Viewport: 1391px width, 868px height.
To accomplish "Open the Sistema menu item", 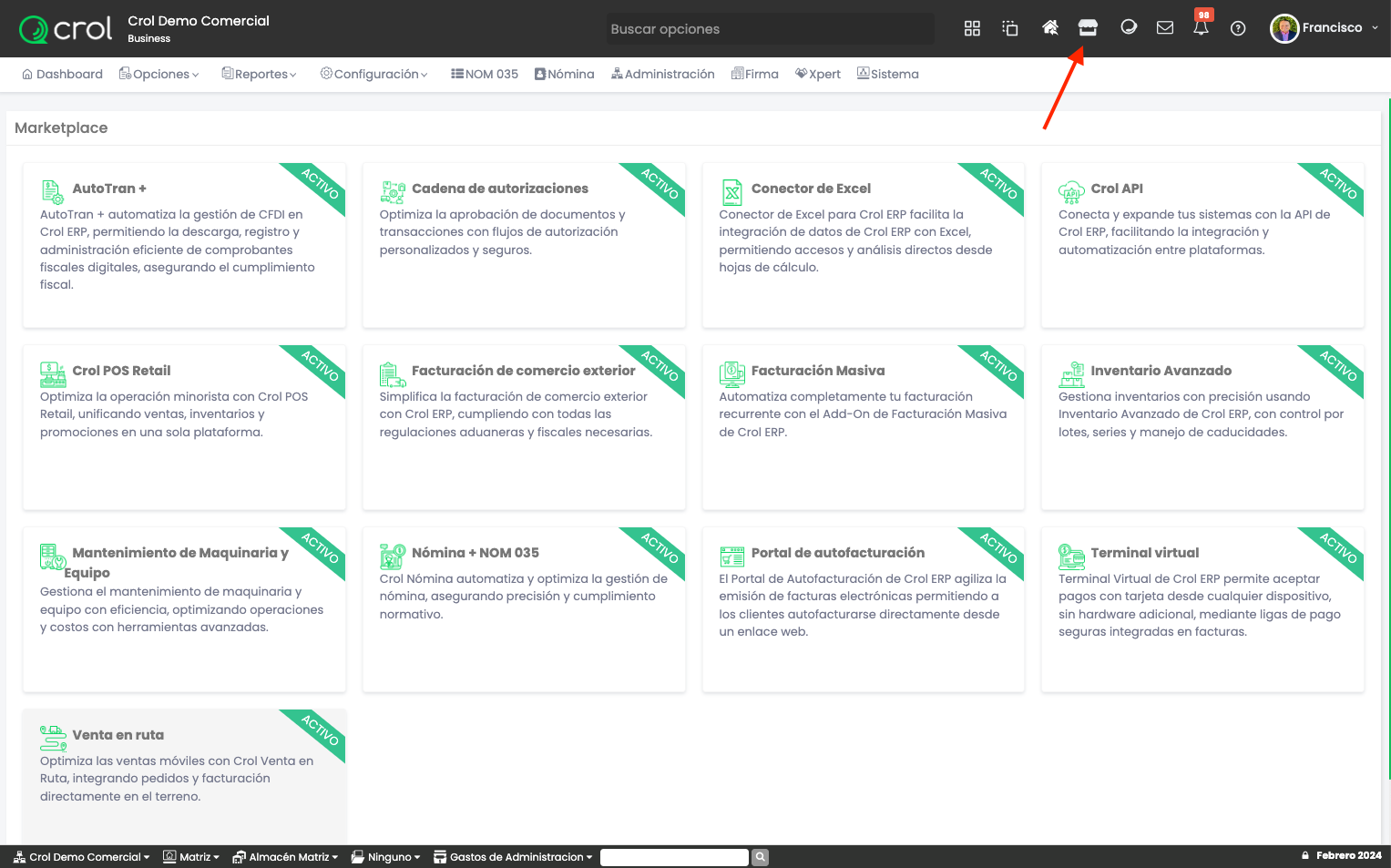I will tap(888, 74).
